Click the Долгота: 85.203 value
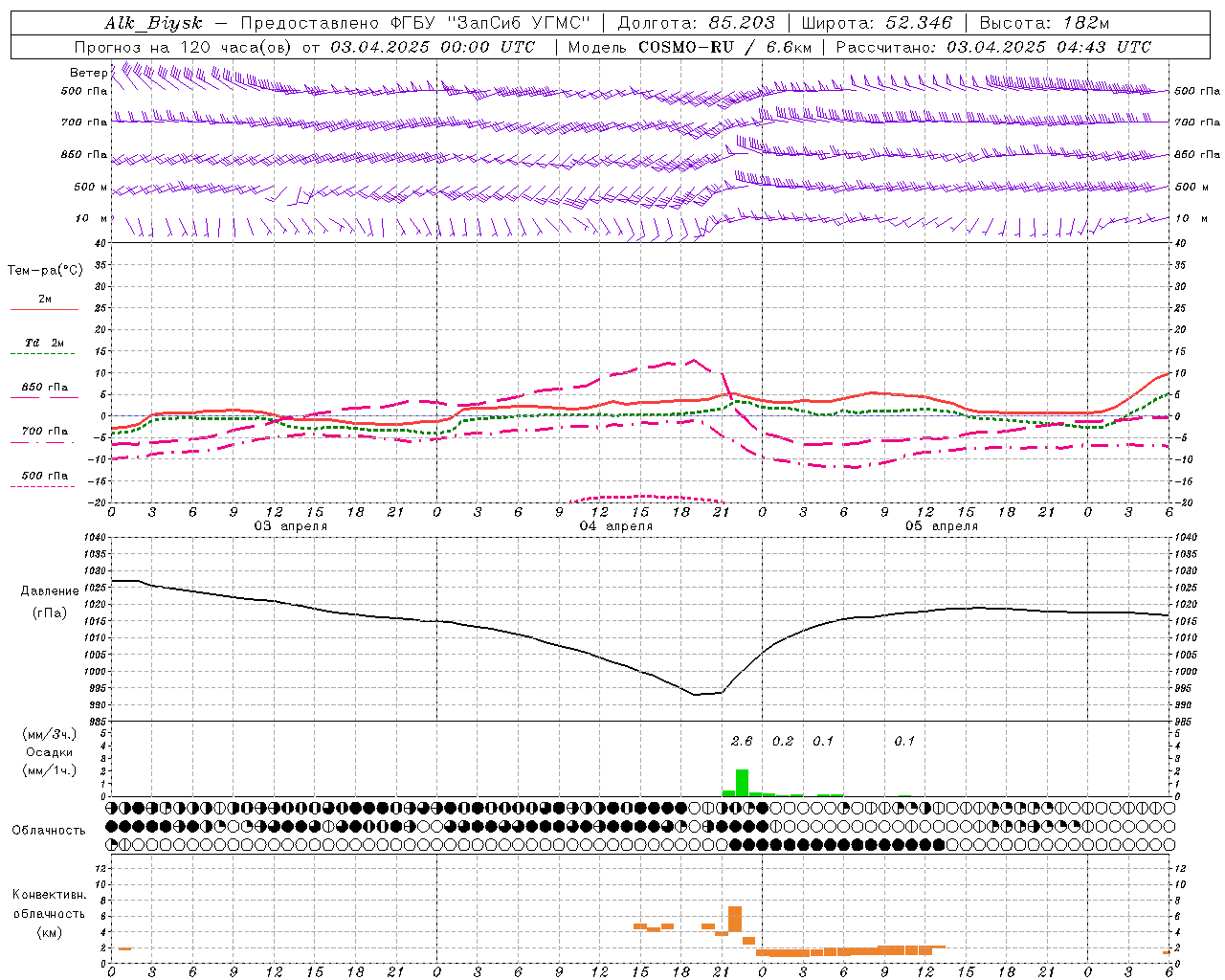The image size is (1225, 980). 697,23
